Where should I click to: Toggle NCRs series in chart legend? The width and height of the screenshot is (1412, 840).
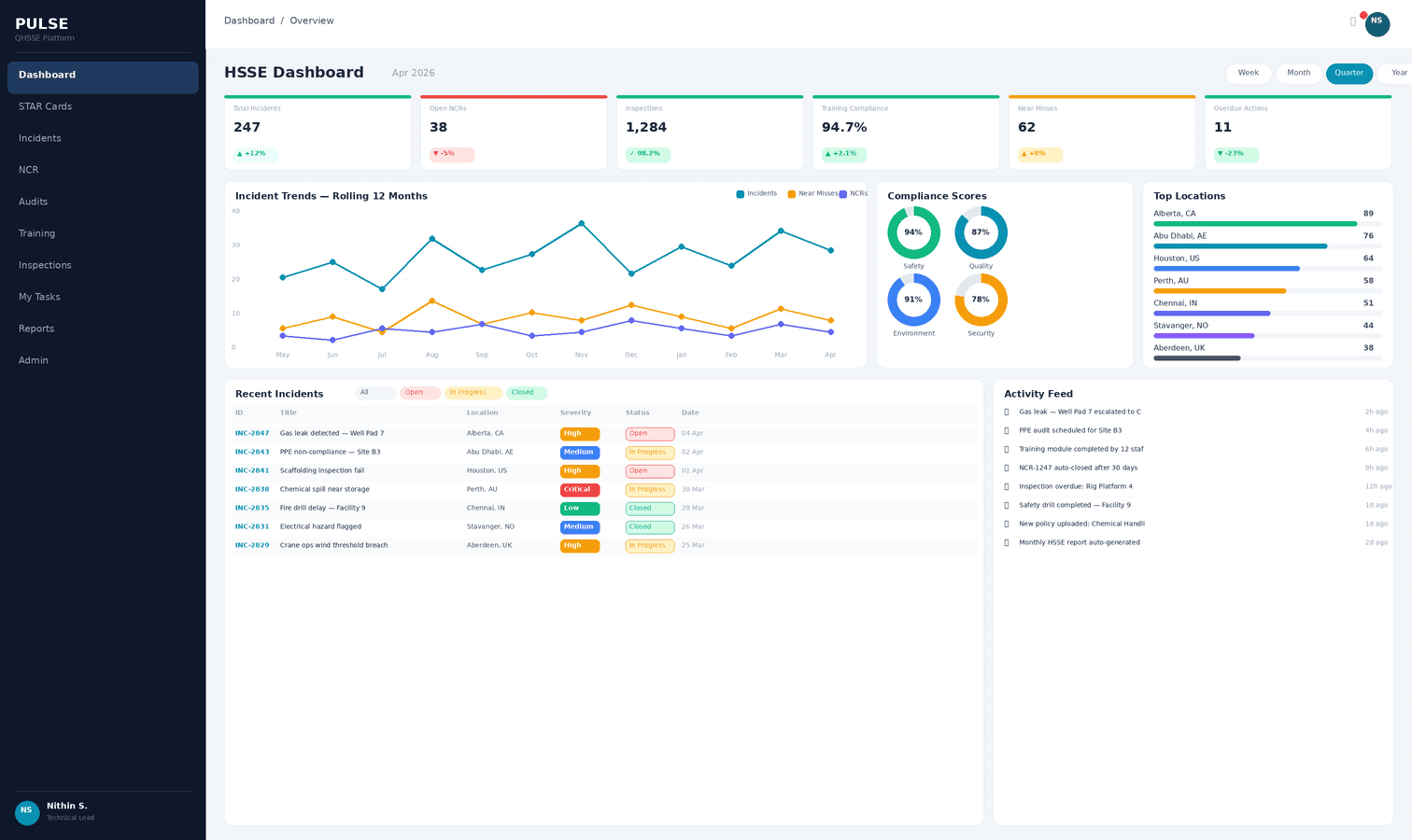click(x=854, y=194)
